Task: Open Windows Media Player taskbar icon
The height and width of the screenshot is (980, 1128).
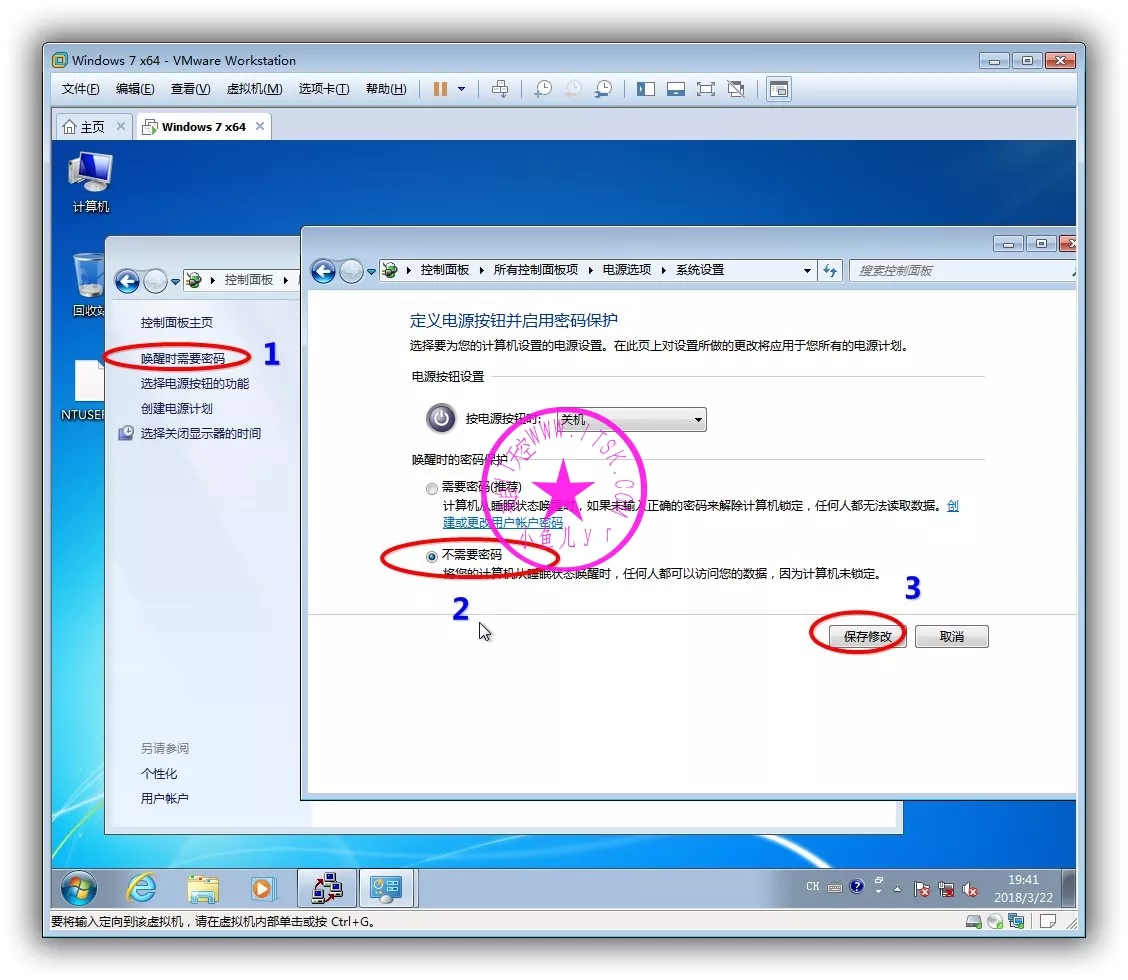Action: (x=263, y=887)
